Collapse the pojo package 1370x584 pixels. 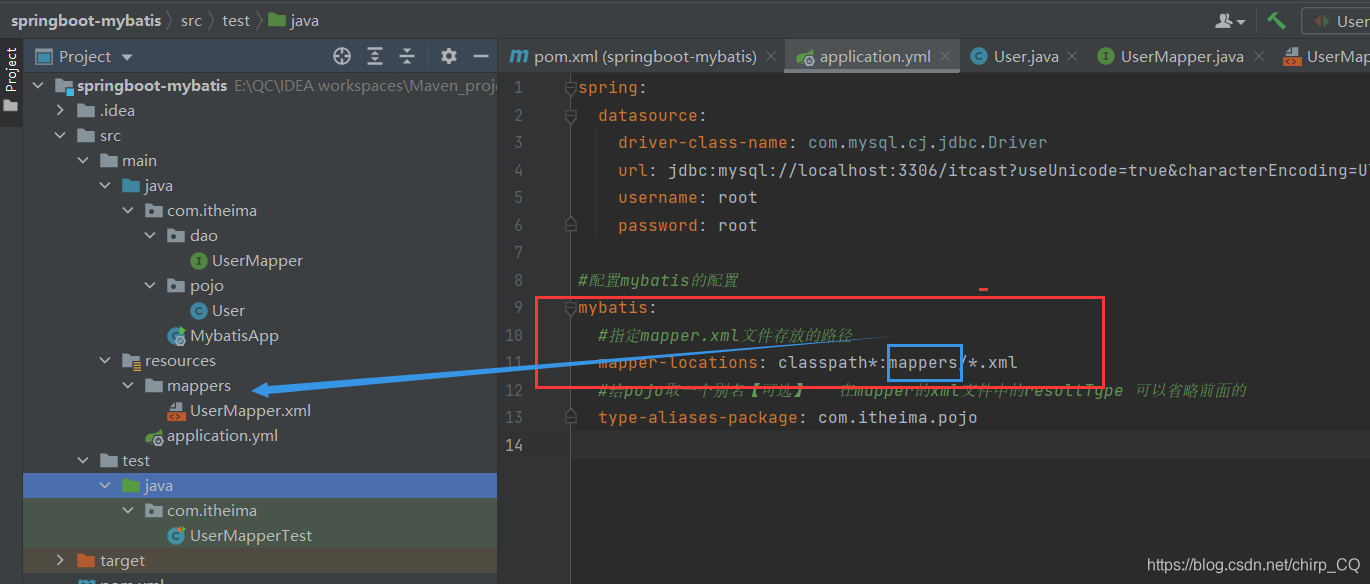(x=150, y=285)
